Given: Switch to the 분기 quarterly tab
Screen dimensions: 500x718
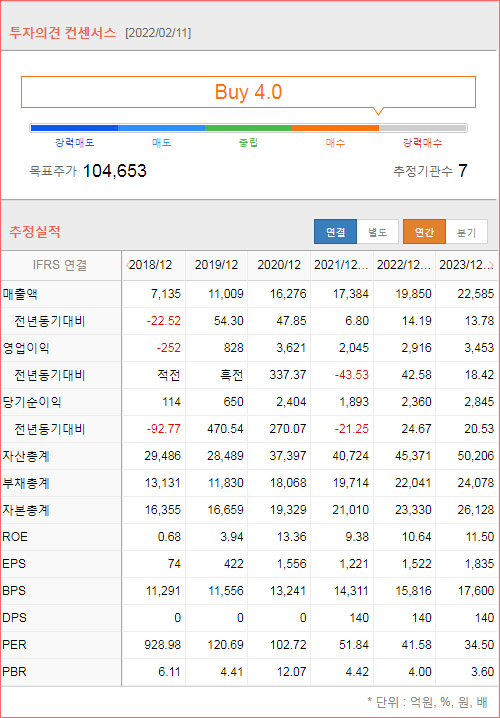Looking at the screenshot, I should point(466,232).
